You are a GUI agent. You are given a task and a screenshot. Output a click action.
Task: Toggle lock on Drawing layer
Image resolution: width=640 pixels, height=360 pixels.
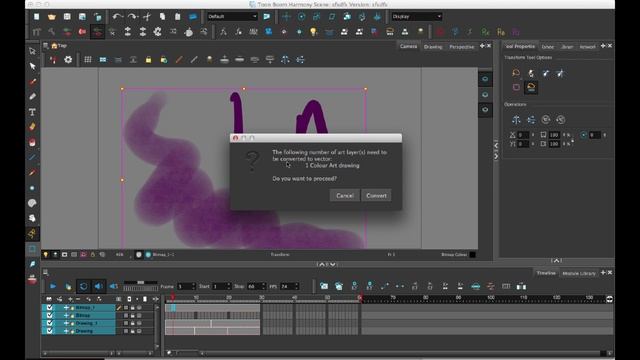(132, 331)
